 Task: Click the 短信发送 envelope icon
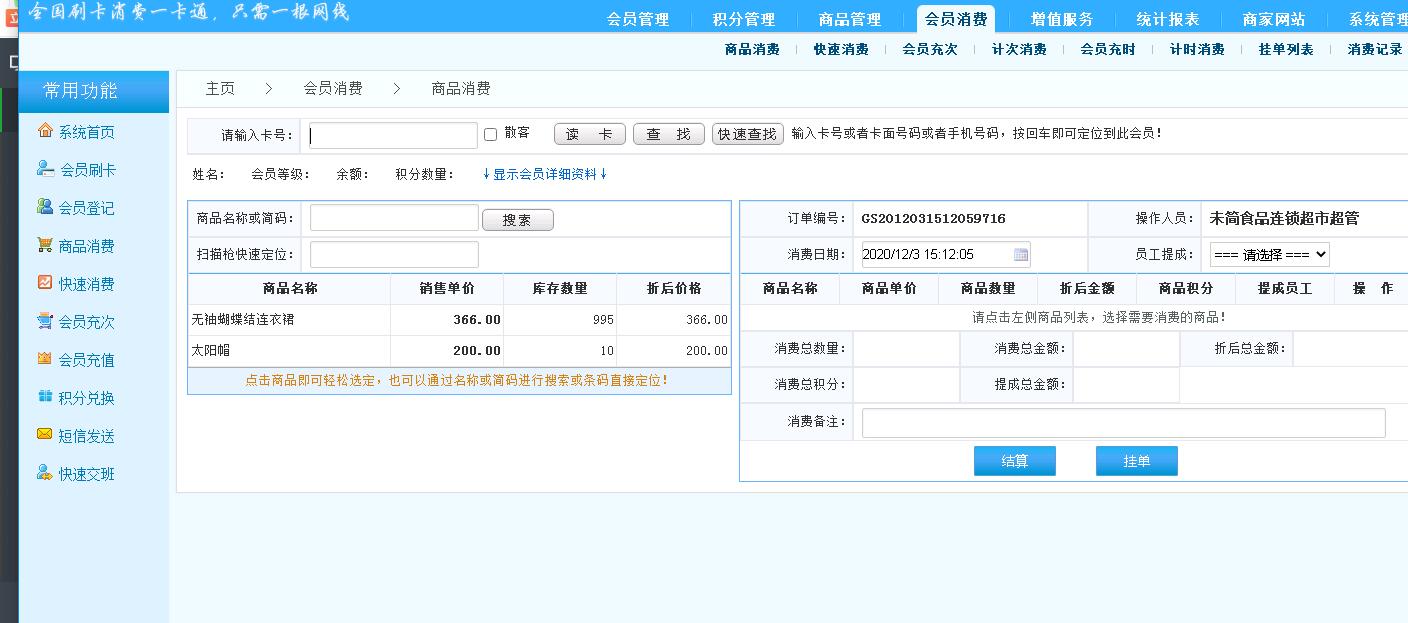45,435
